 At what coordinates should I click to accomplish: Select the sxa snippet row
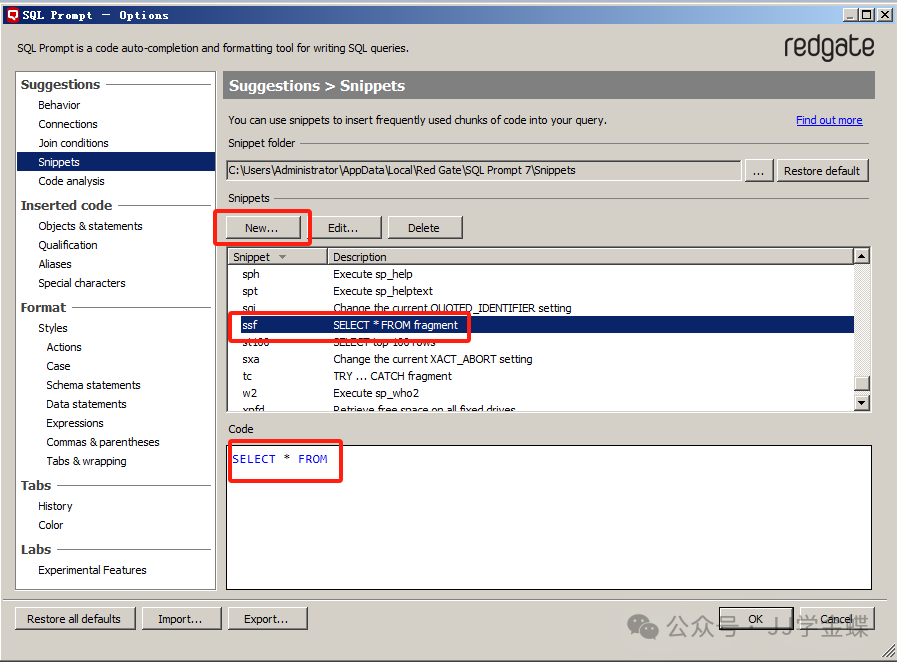pos(541,359)
